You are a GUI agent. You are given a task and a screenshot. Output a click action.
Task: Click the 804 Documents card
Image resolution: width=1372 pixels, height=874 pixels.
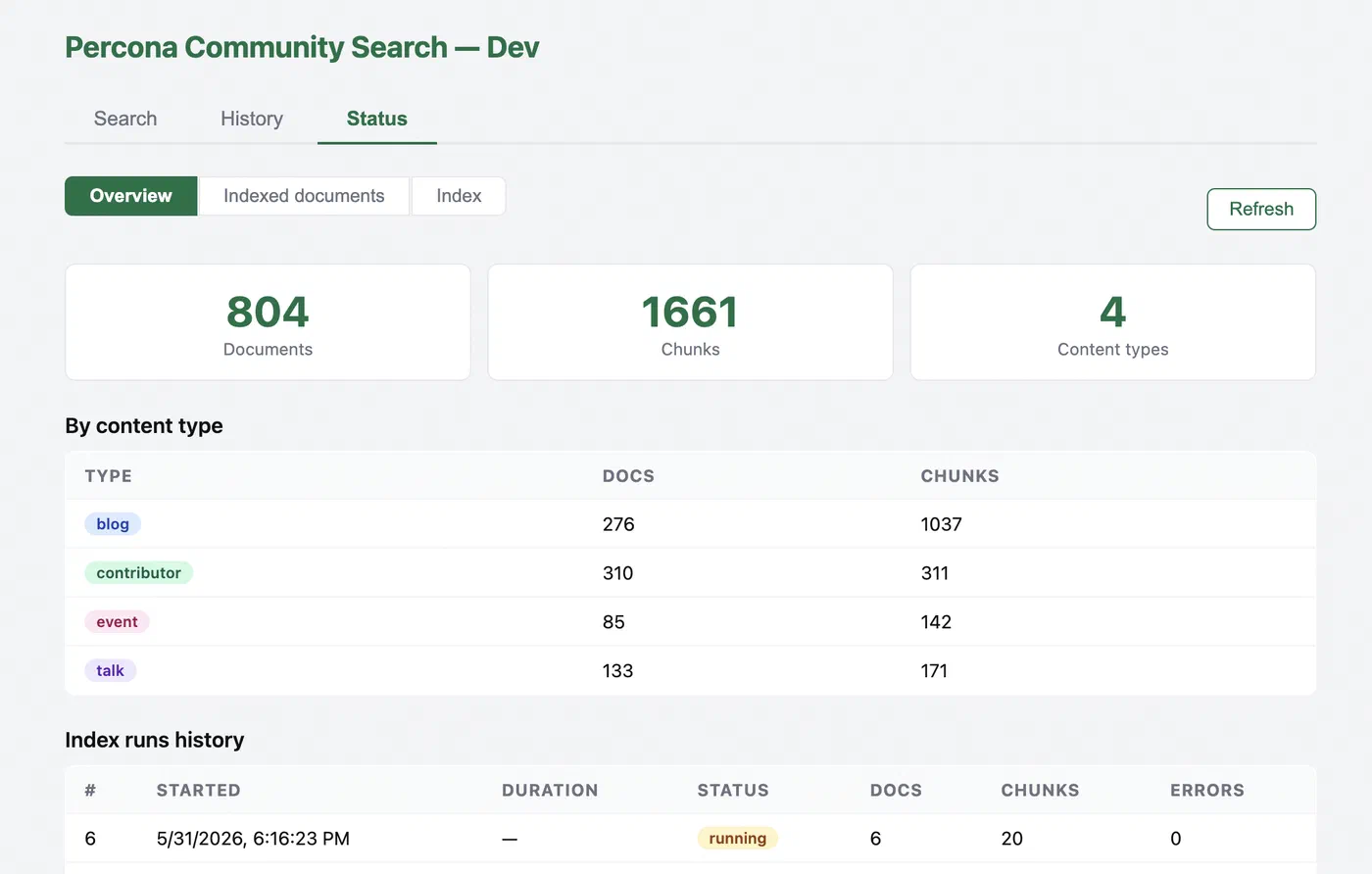268,321
